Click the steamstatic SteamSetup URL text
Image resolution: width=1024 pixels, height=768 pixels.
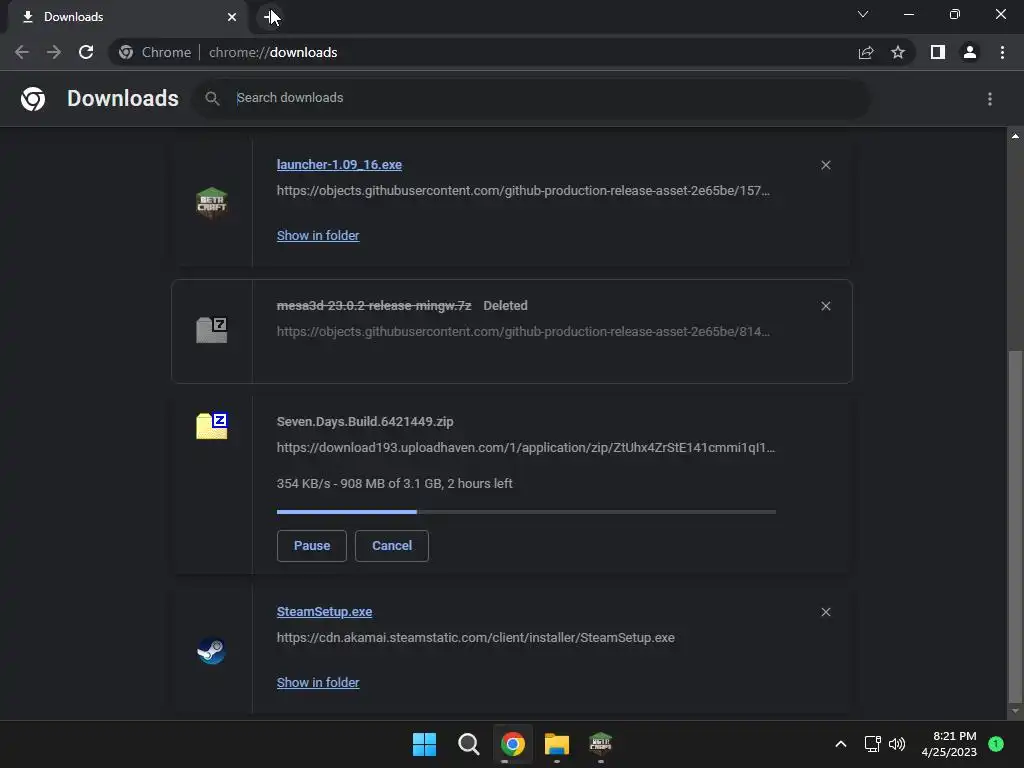click(475, 638)
